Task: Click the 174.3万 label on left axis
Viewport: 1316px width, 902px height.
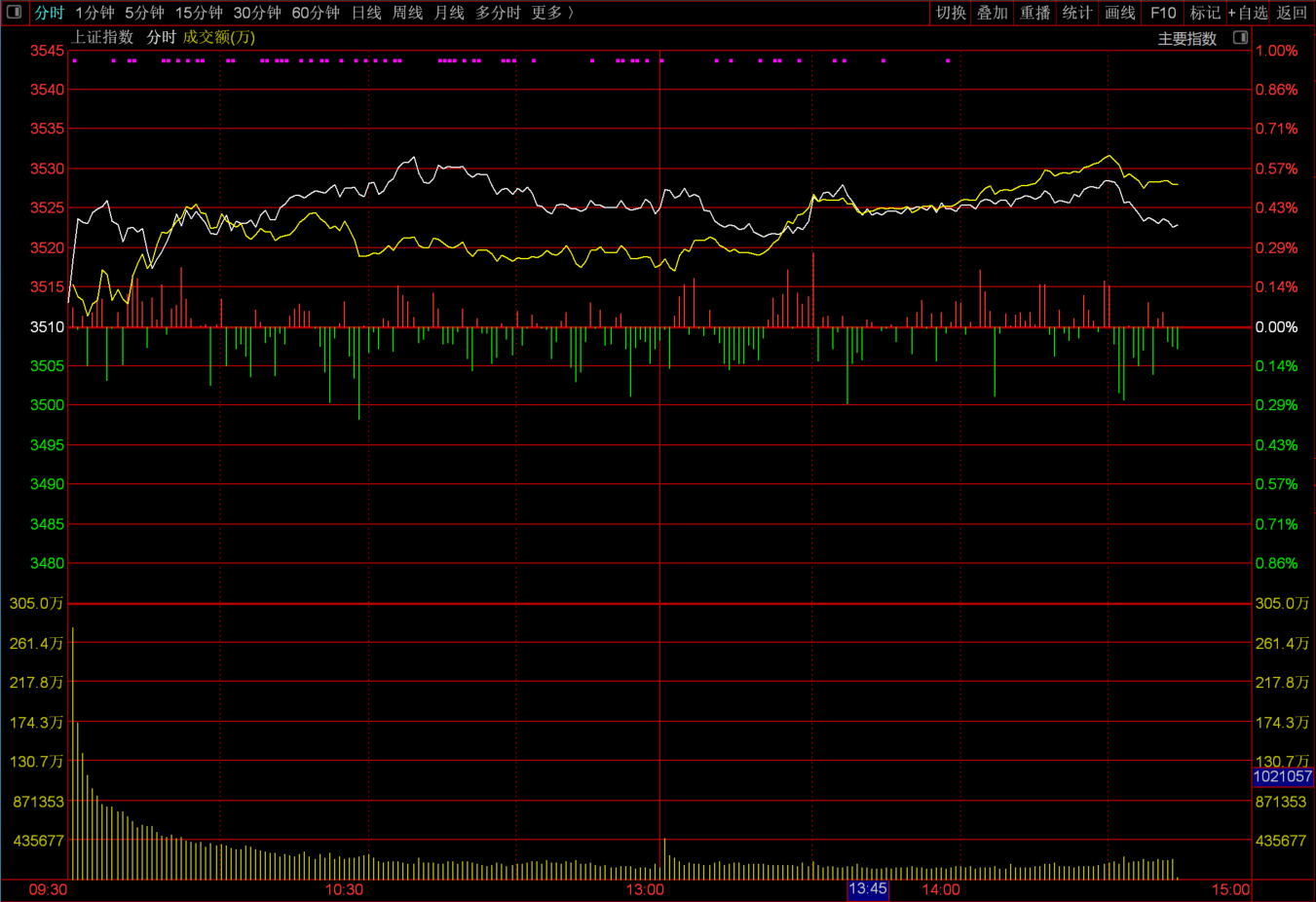Action: click(x=36, y=722)
